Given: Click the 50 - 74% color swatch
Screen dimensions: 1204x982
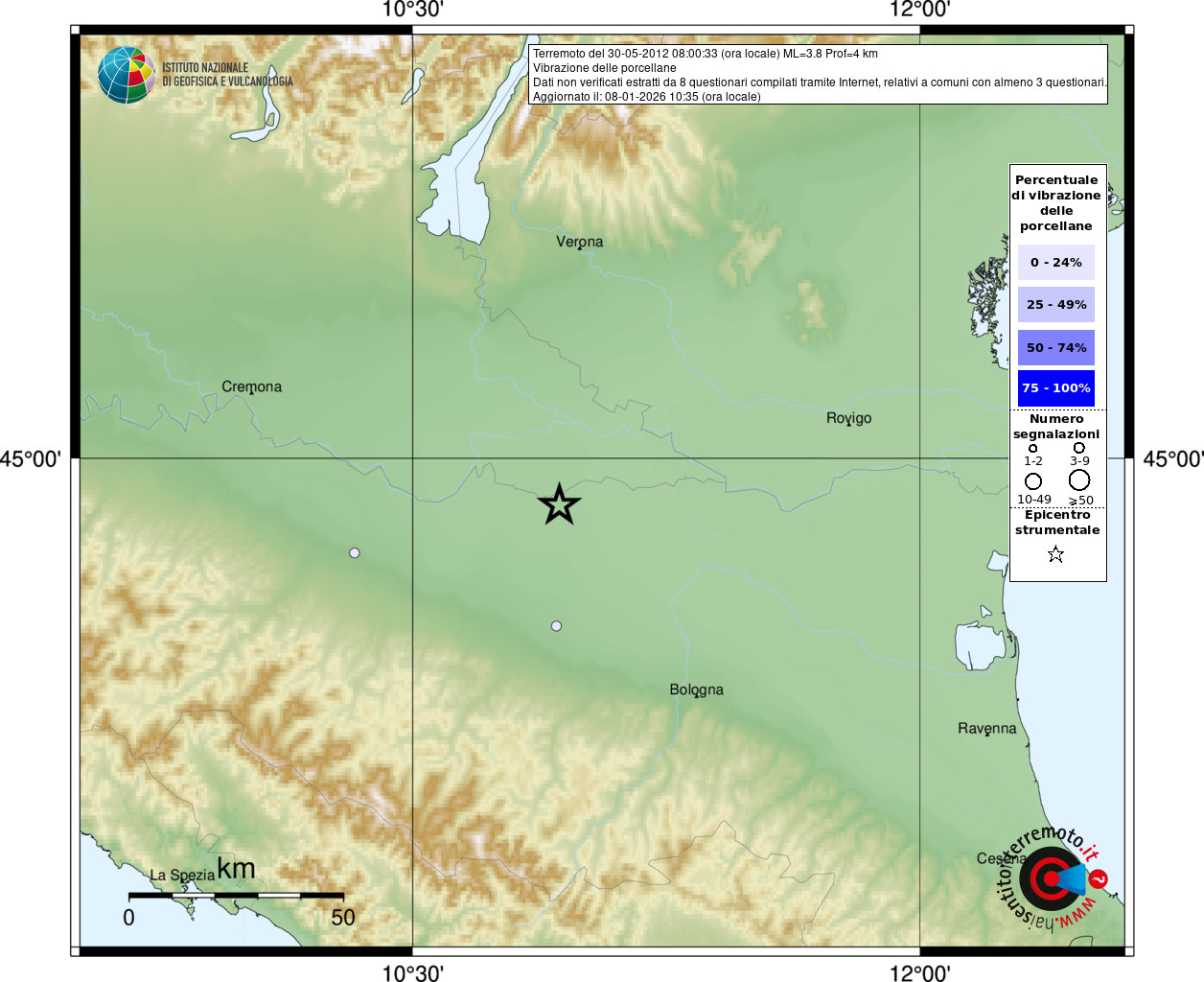Looking at the screenshot, I should [x=1056, y=347].
